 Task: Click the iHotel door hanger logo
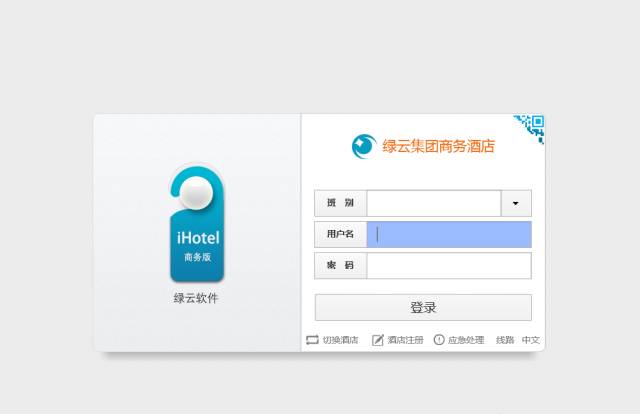click(x=197, y=223)
